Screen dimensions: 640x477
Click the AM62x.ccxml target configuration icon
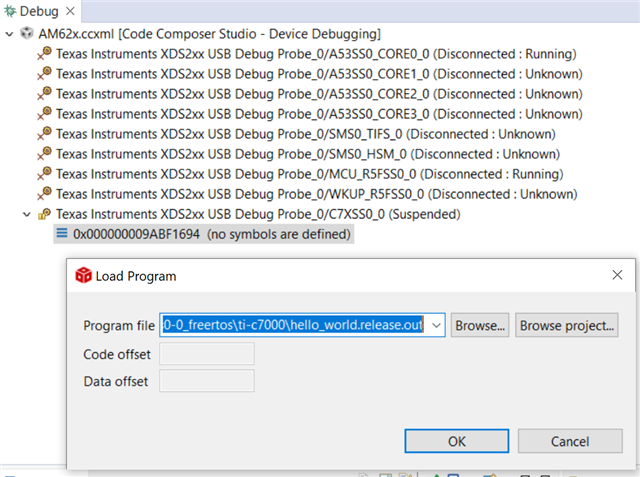click(x=27, y=33)
